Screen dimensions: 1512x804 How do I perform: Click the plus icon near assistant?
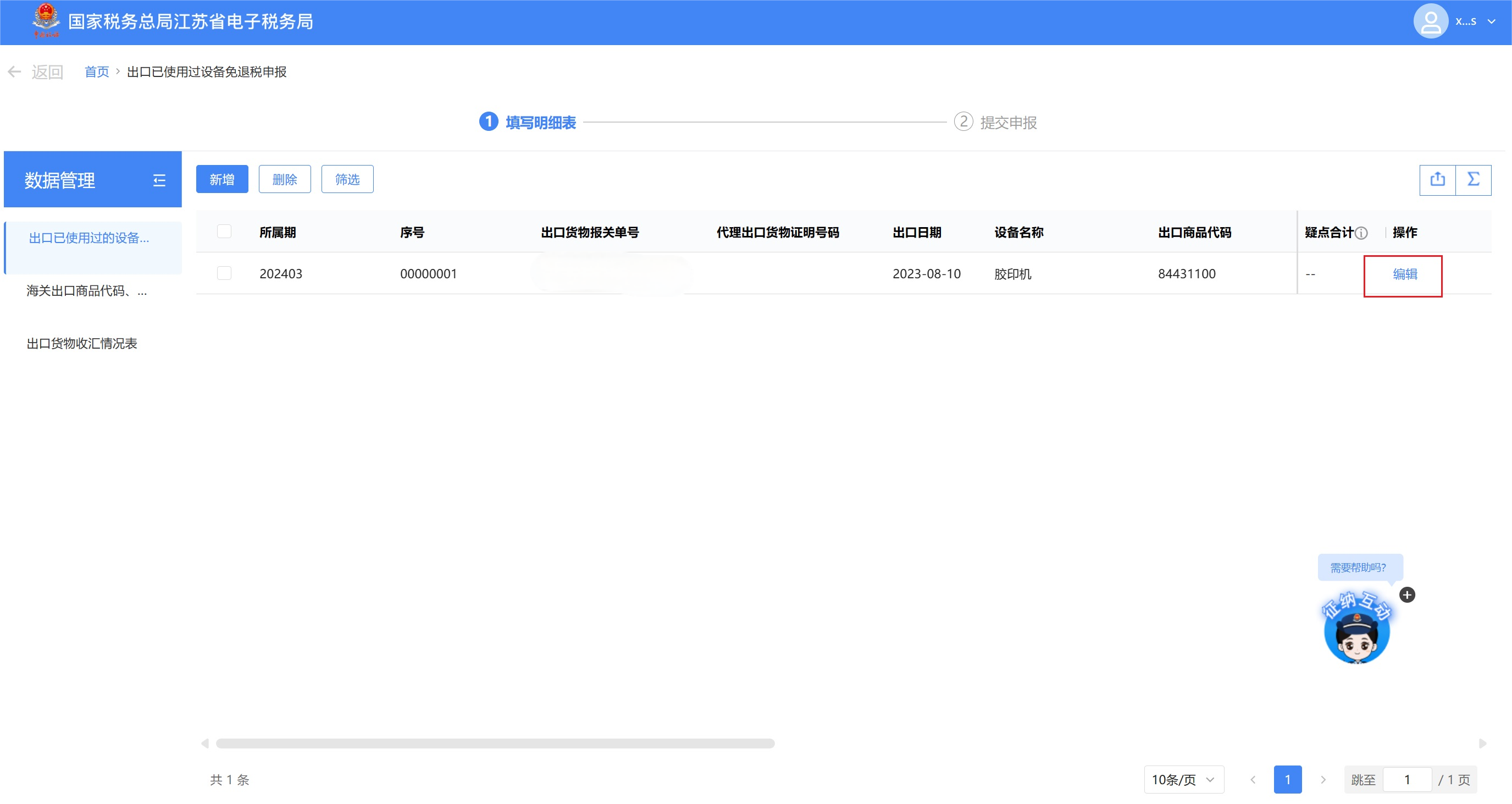pos(1407,595)
